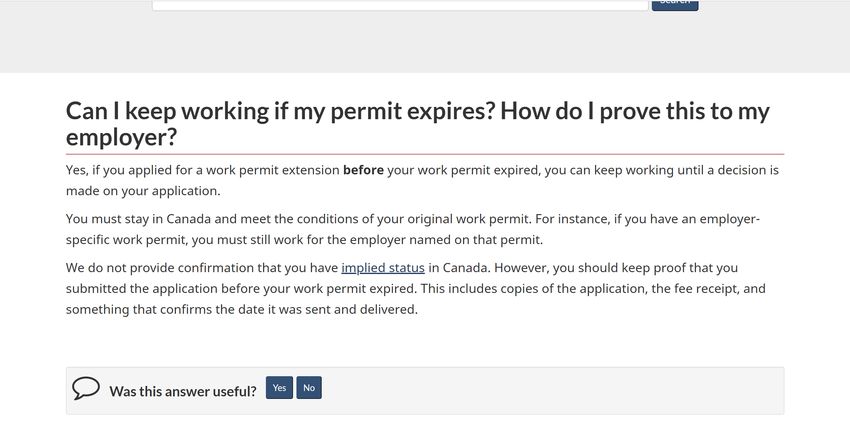Click the paragraph starting "Yes, if you applied"

(x=422, y=180)
